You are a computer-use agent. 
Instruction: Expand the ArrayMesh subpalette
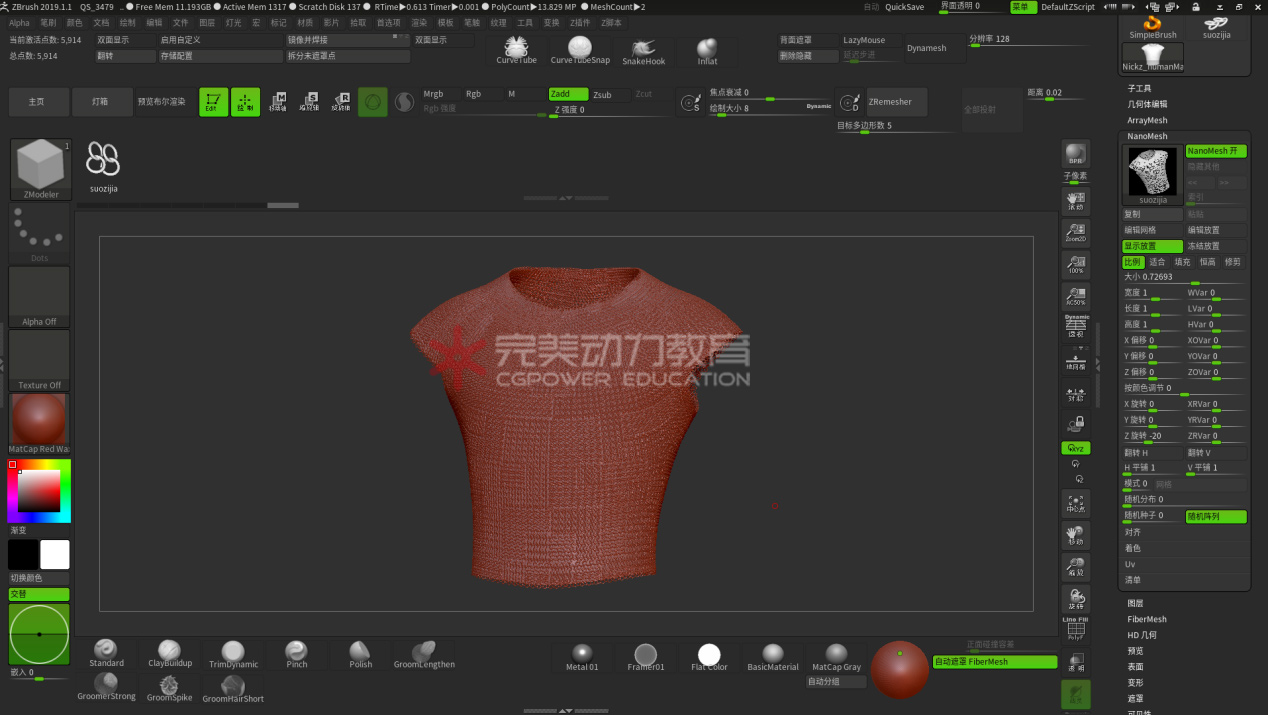tap(1147, 120)
